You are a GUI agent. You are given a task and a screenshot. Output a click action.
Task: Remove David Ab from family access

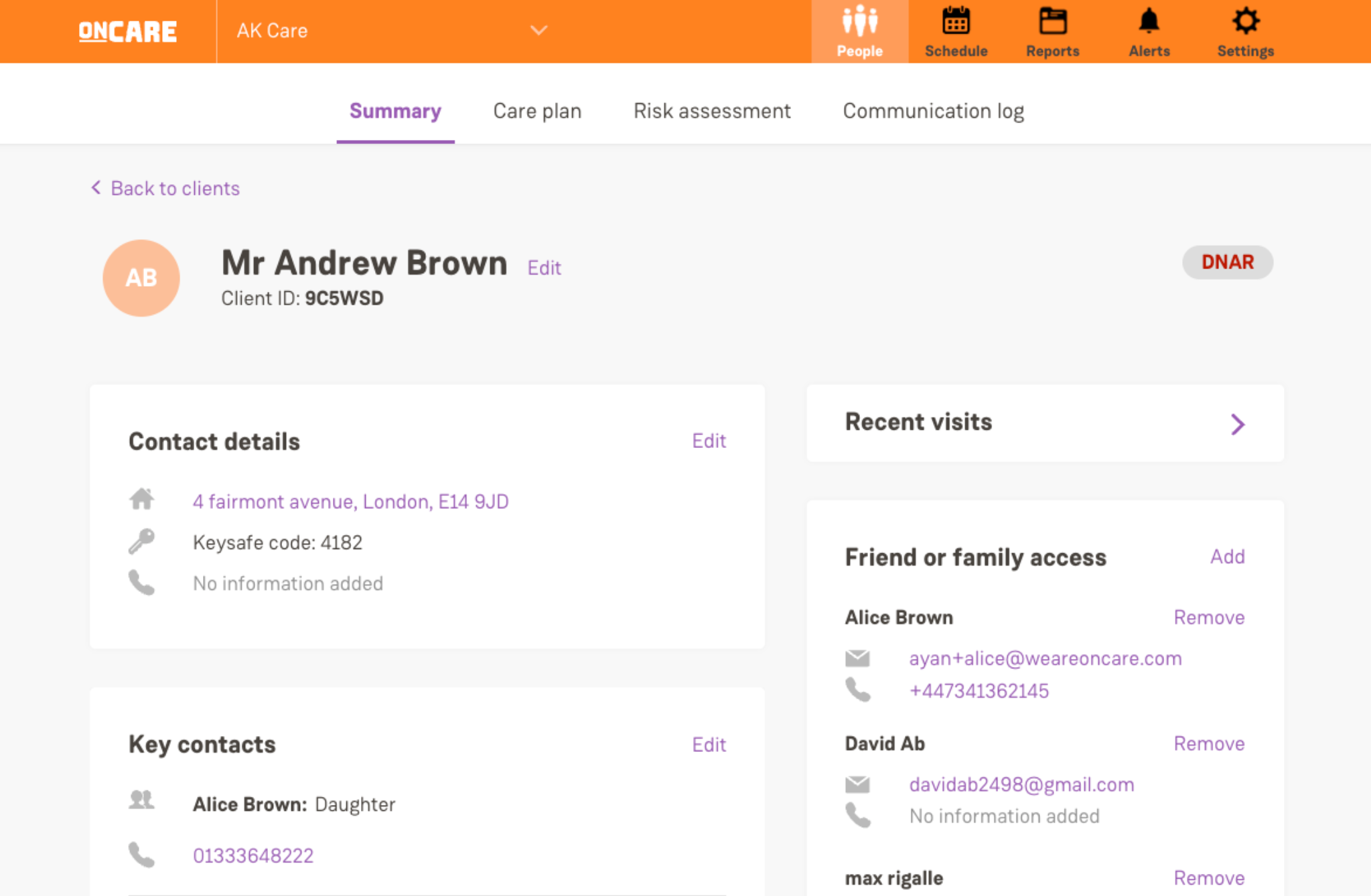(x=1209, y=743)
